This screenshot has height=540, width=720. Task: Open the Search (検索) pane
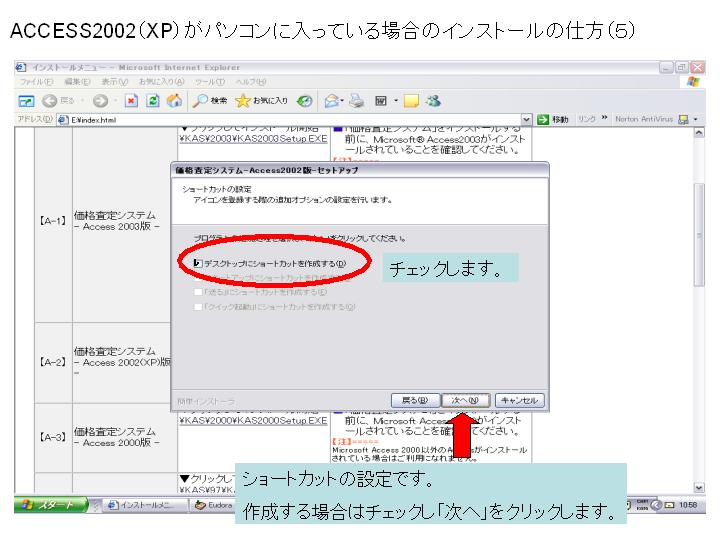coord(210,101)
